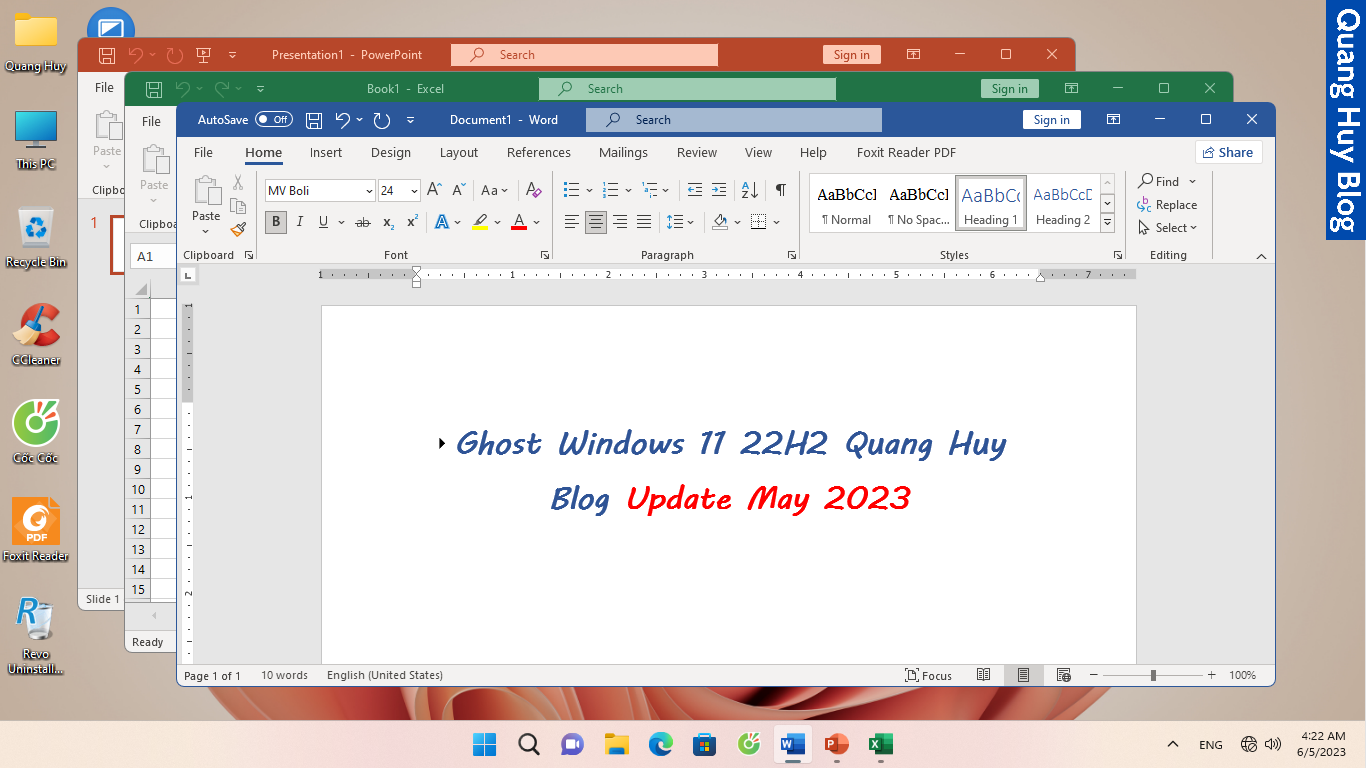The image size is (1366, 768).
Task: Click the zoom slider handle in status bar
Action: pos(1153,675)
